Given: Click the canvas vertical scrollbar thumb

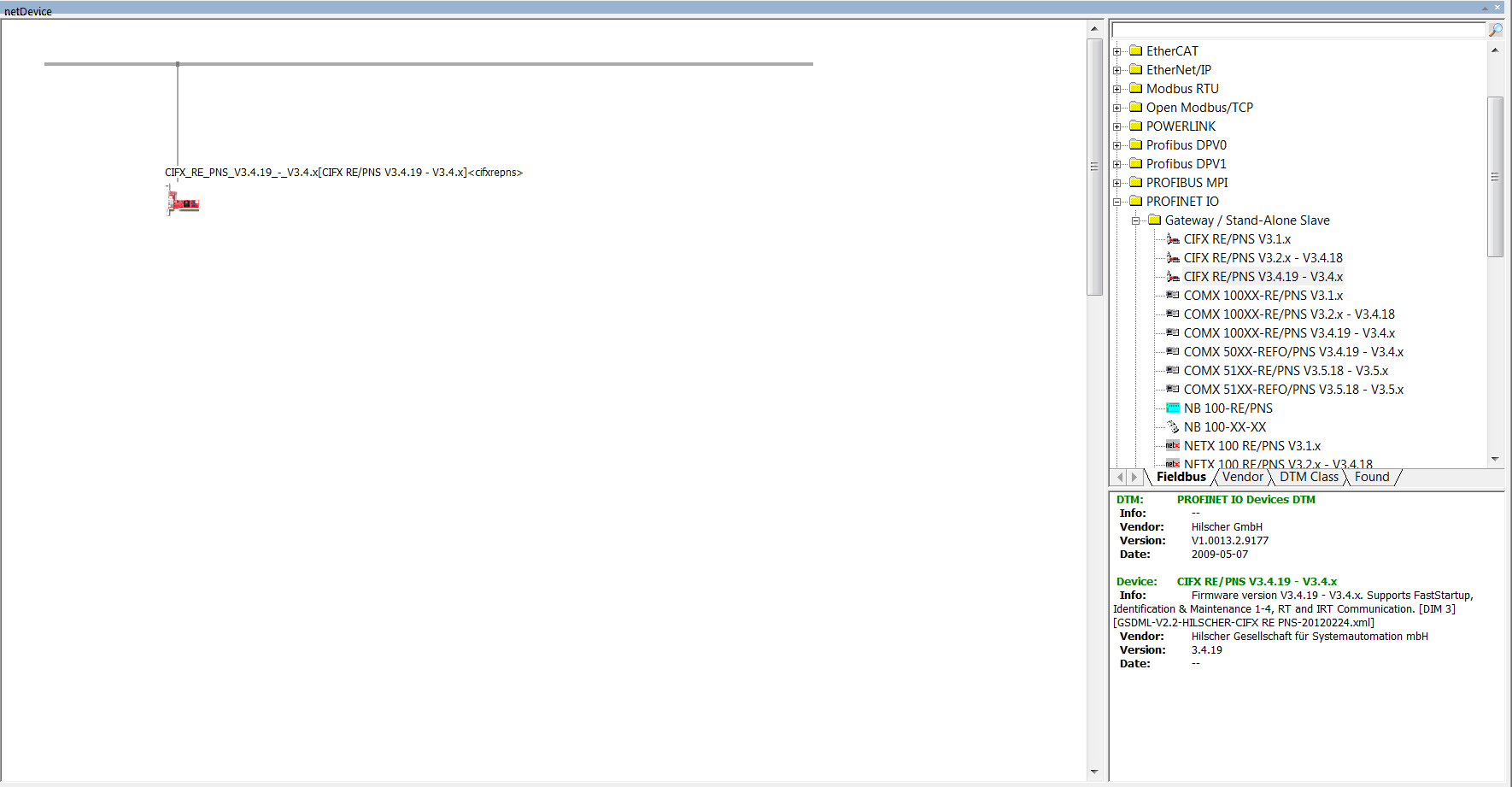Looking at the screenshot, I should (x=1094, y=167).
